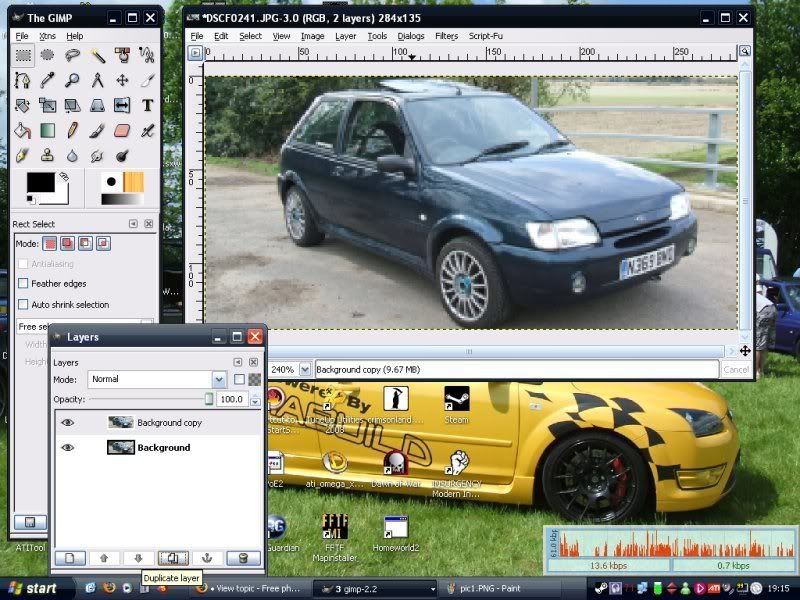The height and width of the screenshot is (600, 800).
Task: Open the Filters menu
Action: (x=446, y=36)
